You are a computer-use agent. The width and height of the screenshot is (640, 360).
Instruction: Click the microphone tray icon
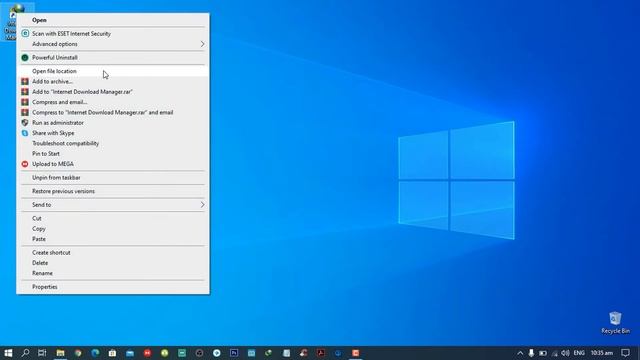click(x=531, y=353)
